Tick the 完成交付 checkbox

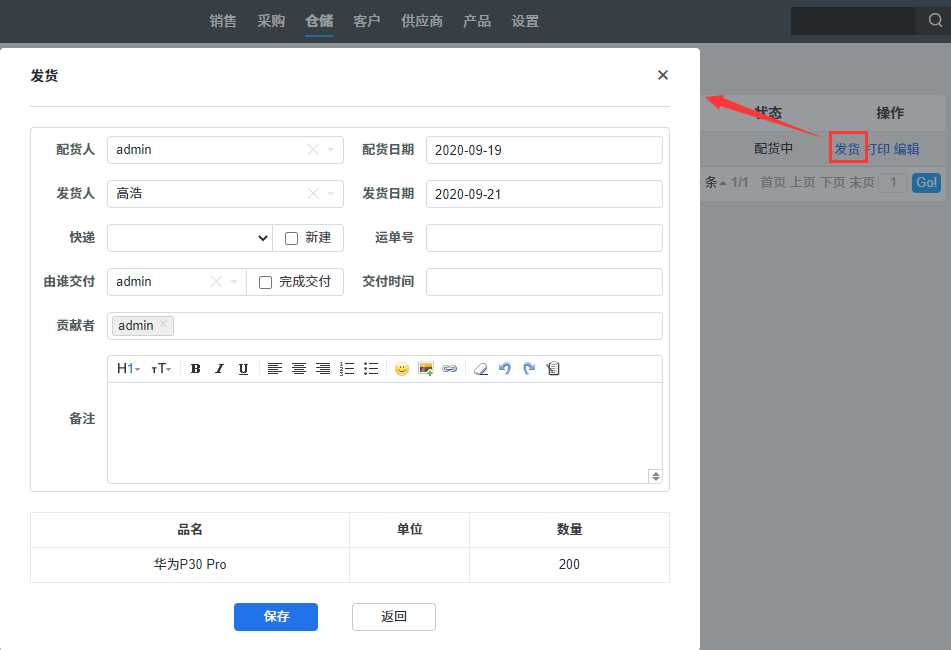click(266, 282)
